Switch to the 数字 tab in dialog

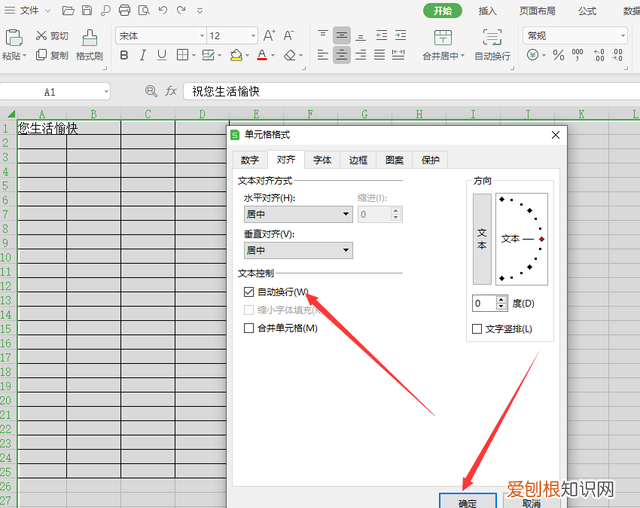250,160
